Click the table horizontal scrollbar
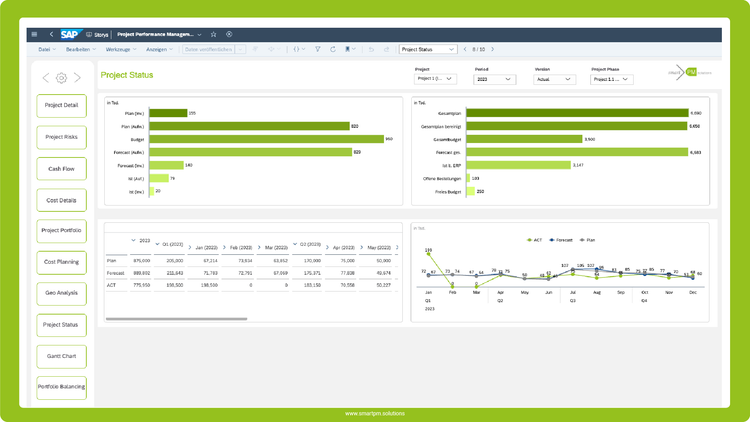Image resolution: width=750 pixels, height=422 pixels. (176, 319)
